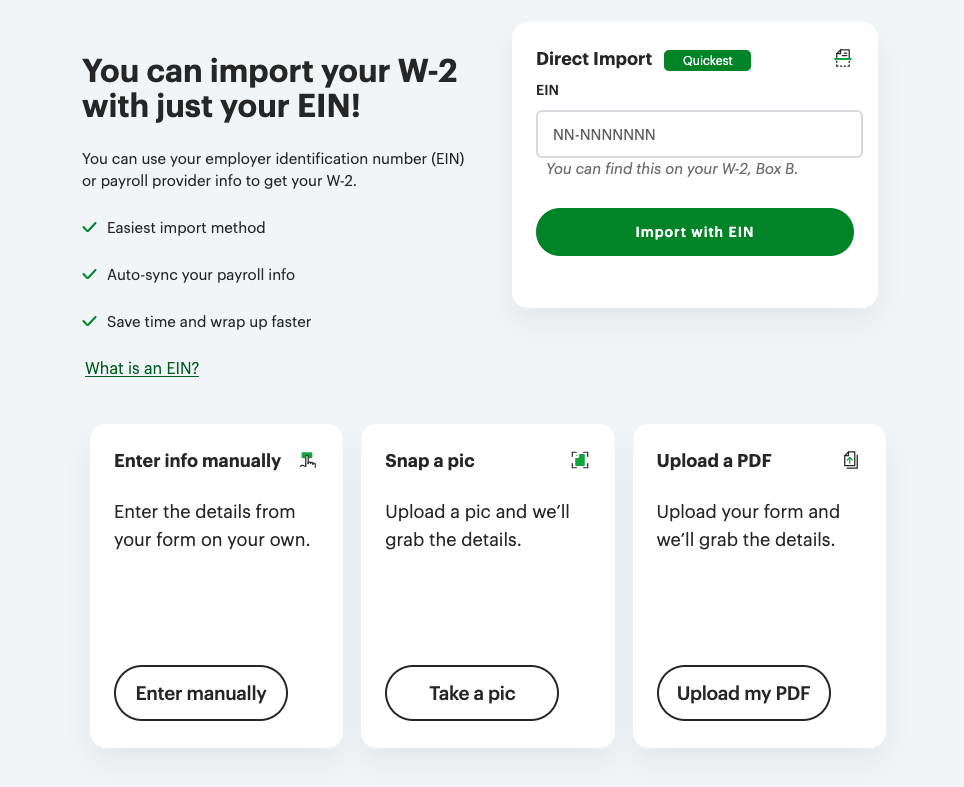
Task: Click checkmark beside Auto-sync your payroll info
Action: 89,275
